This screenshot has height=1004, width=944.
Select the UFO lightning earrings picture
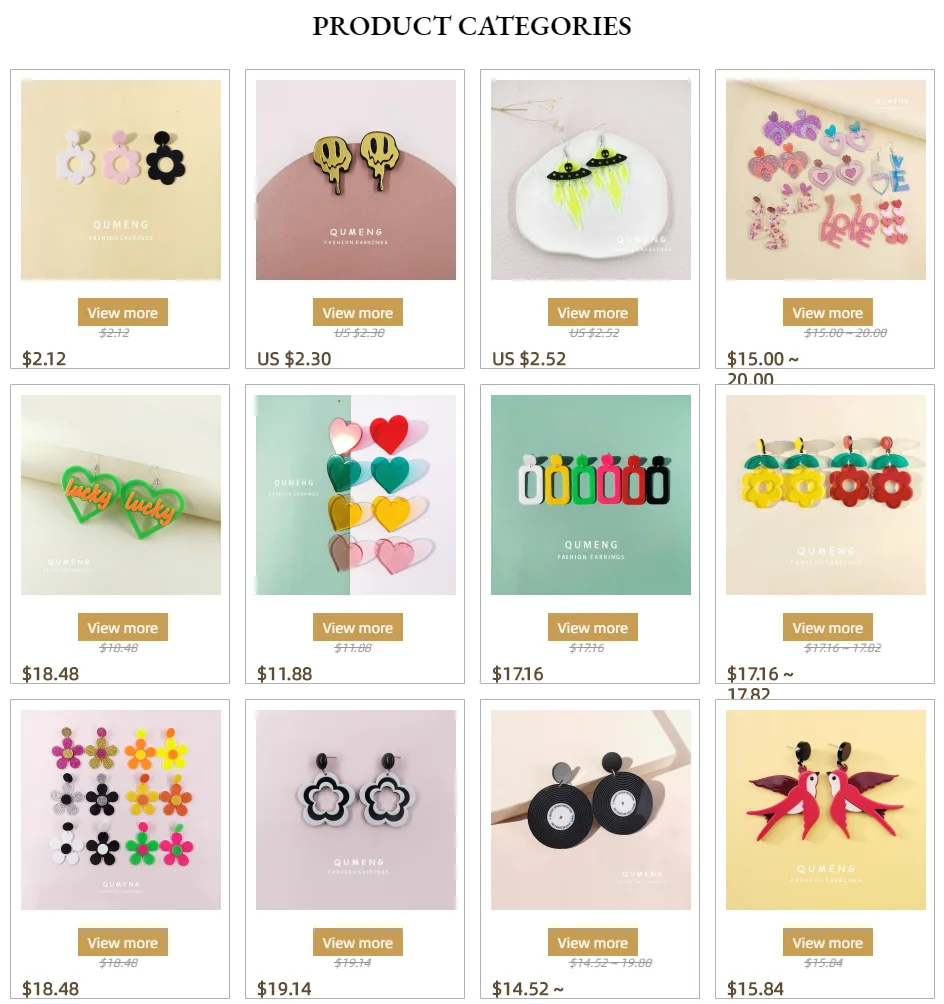[590, 180]
